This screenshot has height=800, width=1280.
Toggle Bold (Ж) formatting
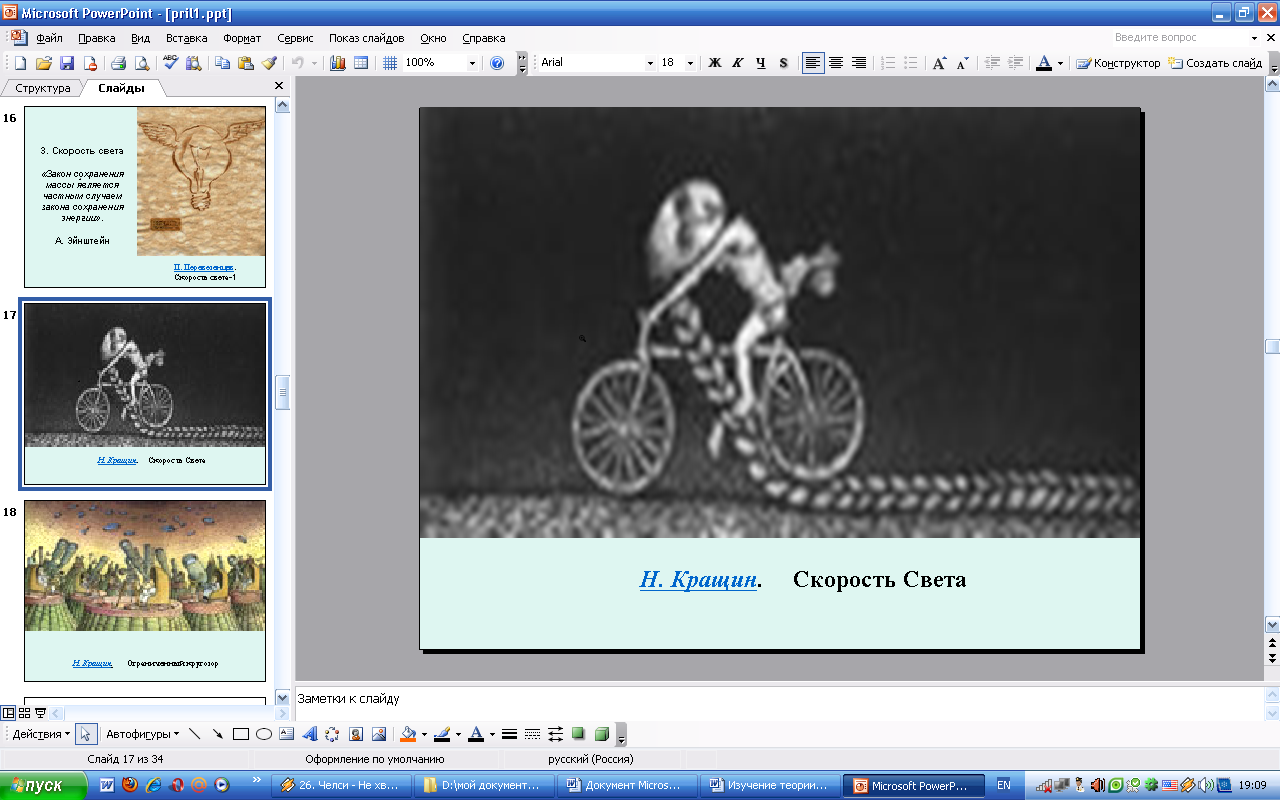click(715, 62)
